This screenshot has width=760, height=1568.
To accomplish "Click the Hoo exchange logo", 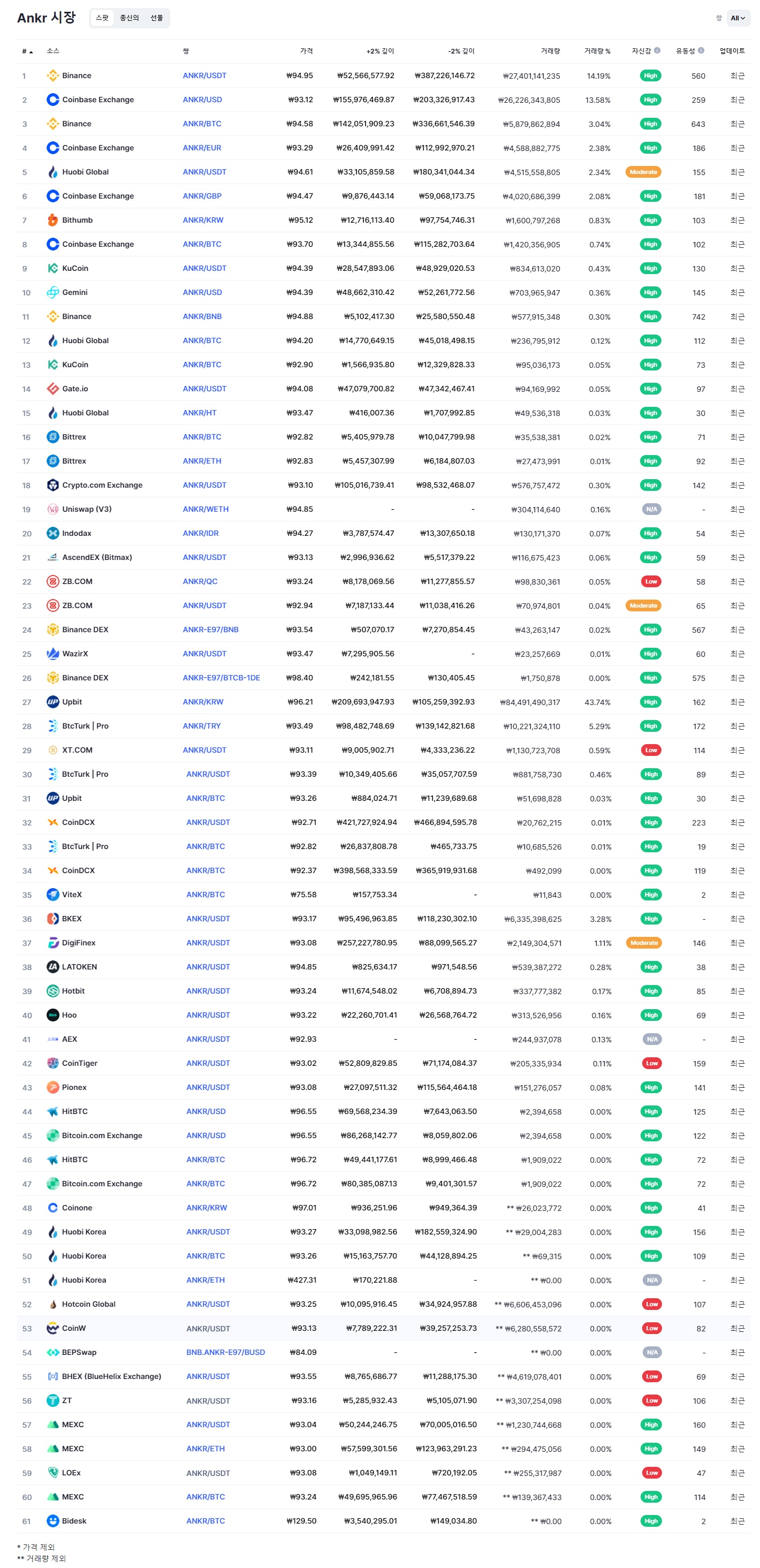I will pos(53,1016).
